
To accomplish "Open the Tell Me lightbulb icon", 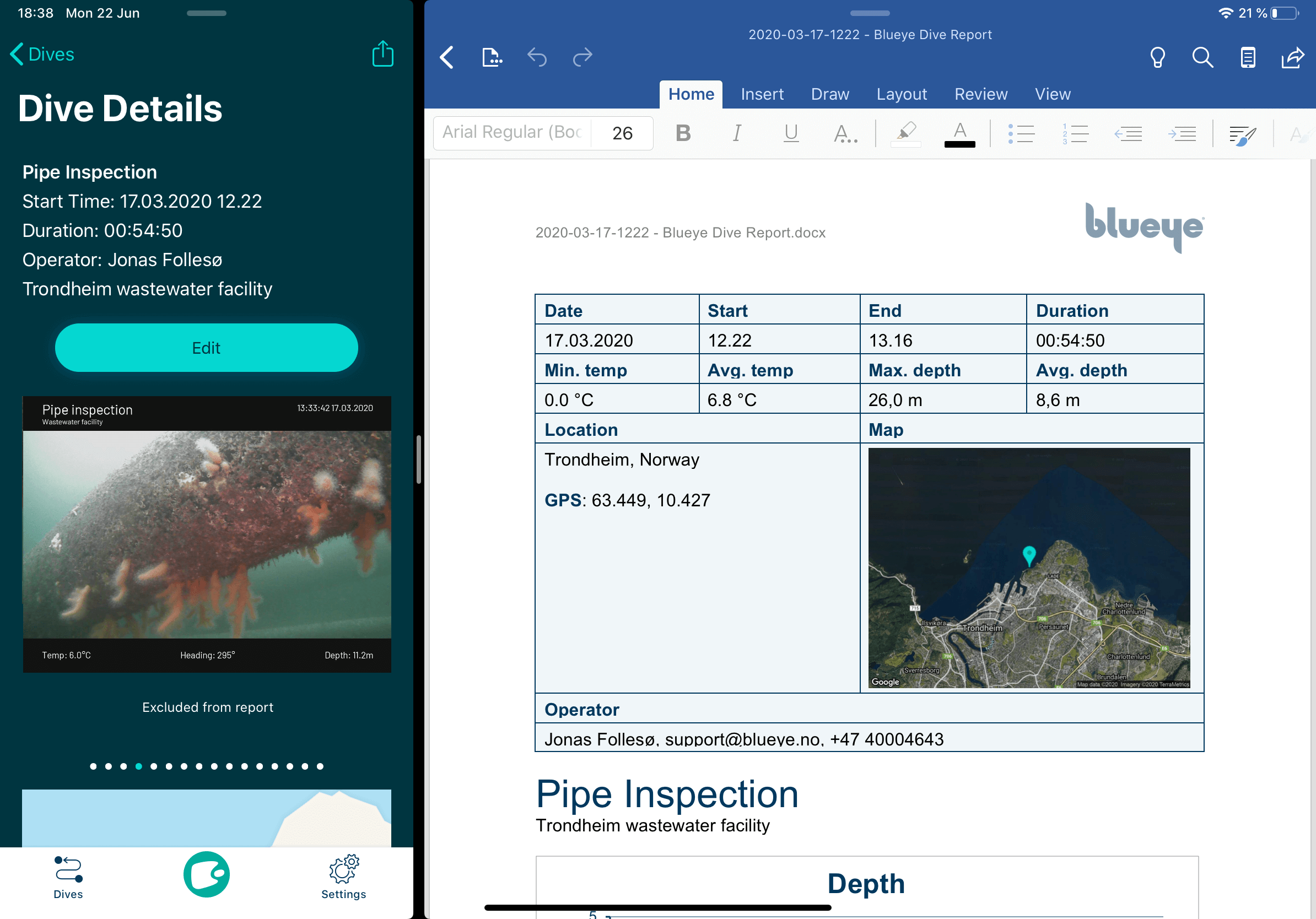I will (1157, 57).
